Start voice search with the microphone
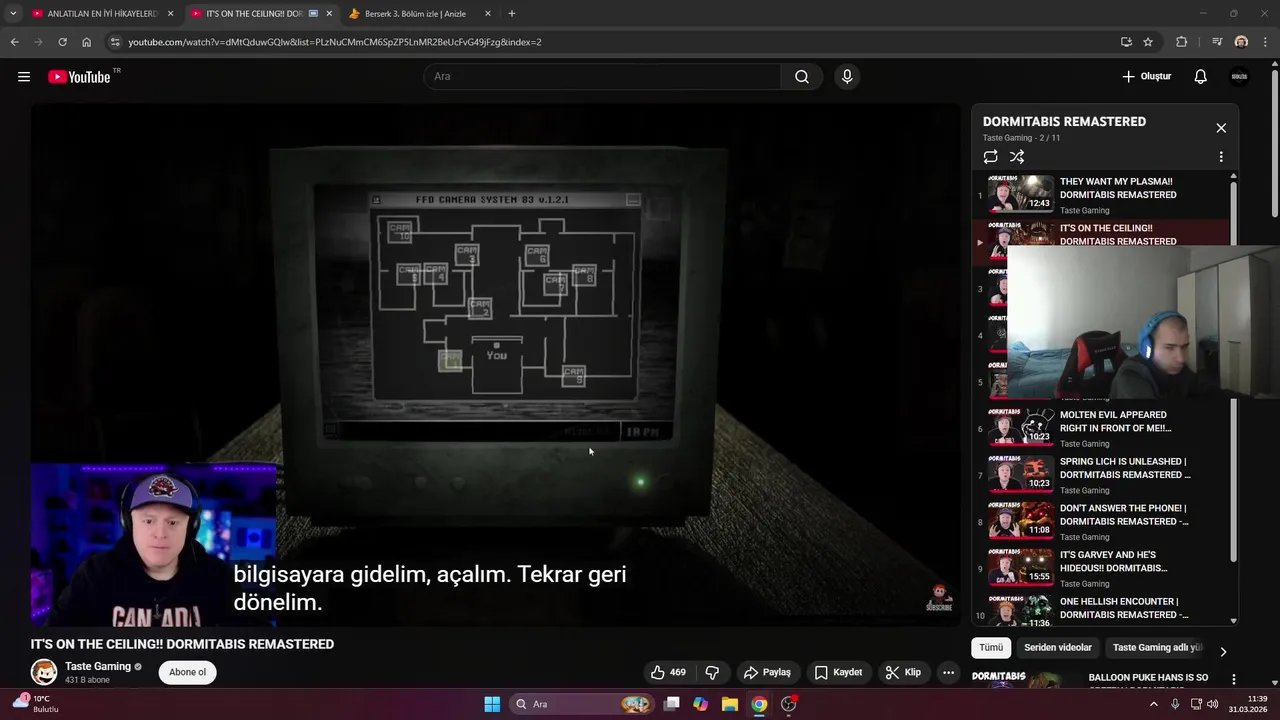 (847, 77)
